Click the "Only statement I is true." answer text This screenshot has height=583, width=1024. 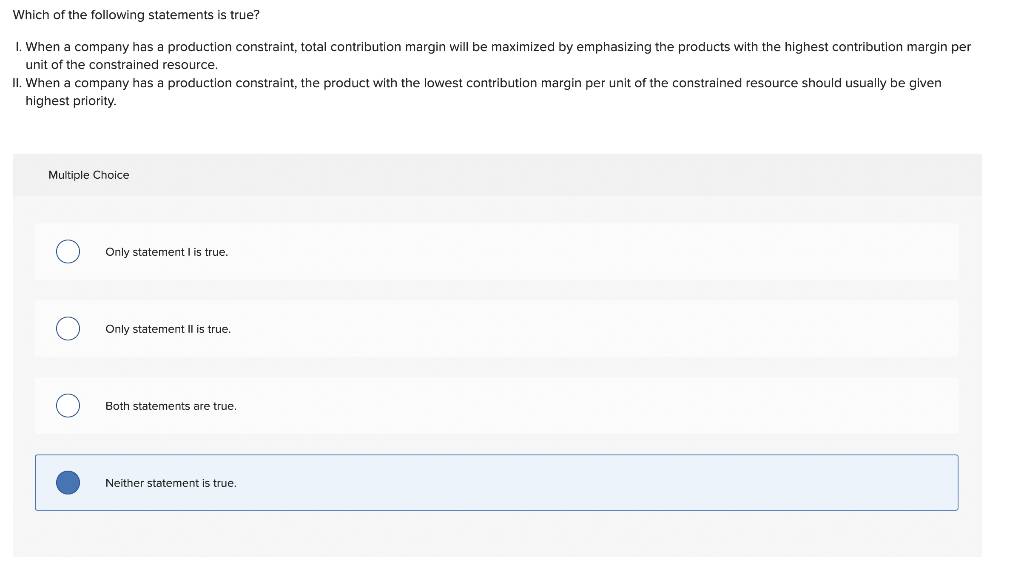point(166,252)
